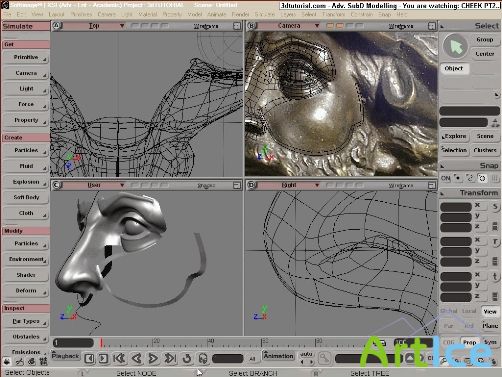Go to last frame
The height and width of the screenshot is (377, 502).
170,358
